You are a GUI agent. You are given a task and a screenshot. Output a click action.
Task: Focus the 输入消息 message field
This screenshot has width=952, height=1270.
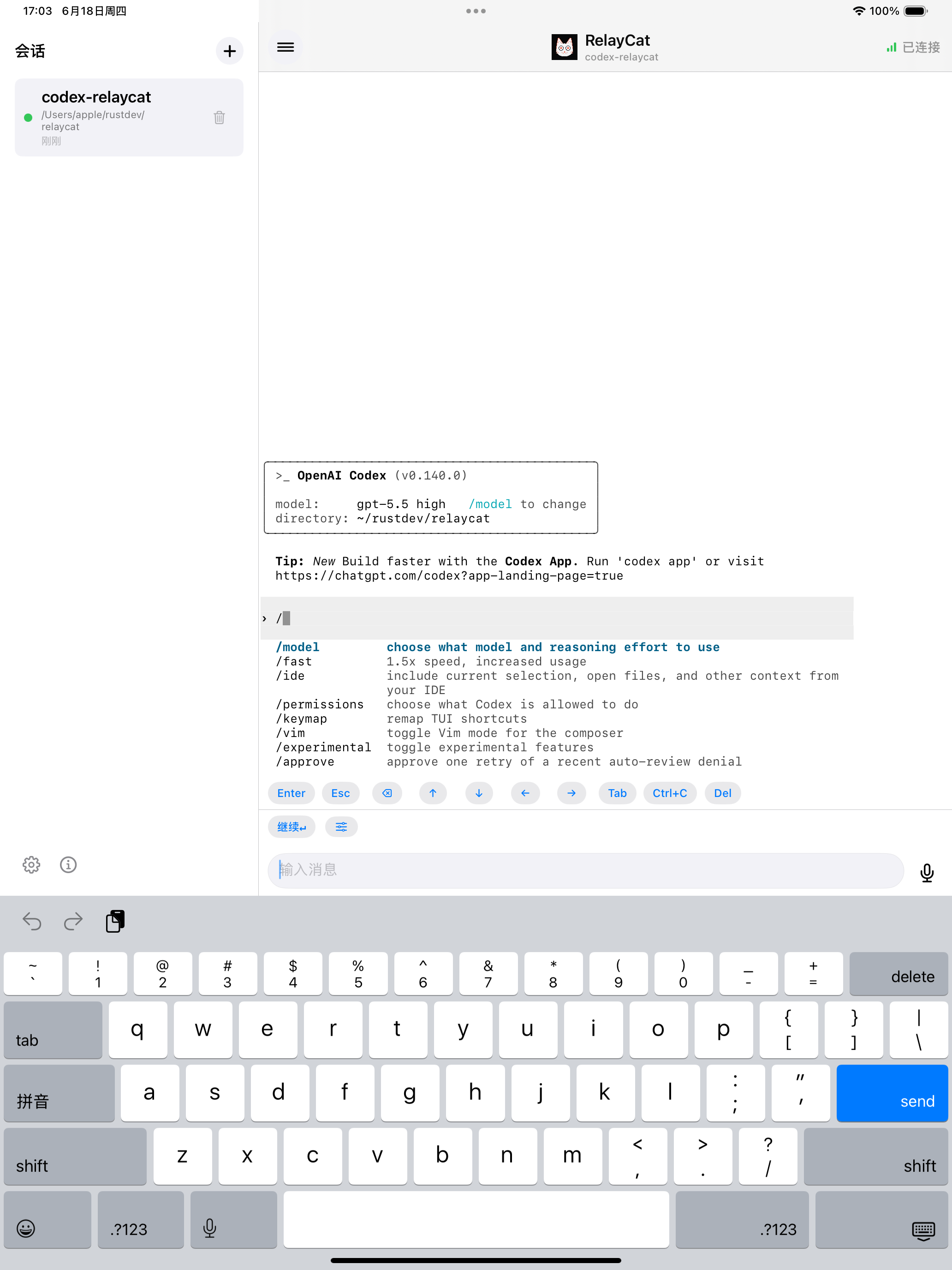[x=586, y=870]
